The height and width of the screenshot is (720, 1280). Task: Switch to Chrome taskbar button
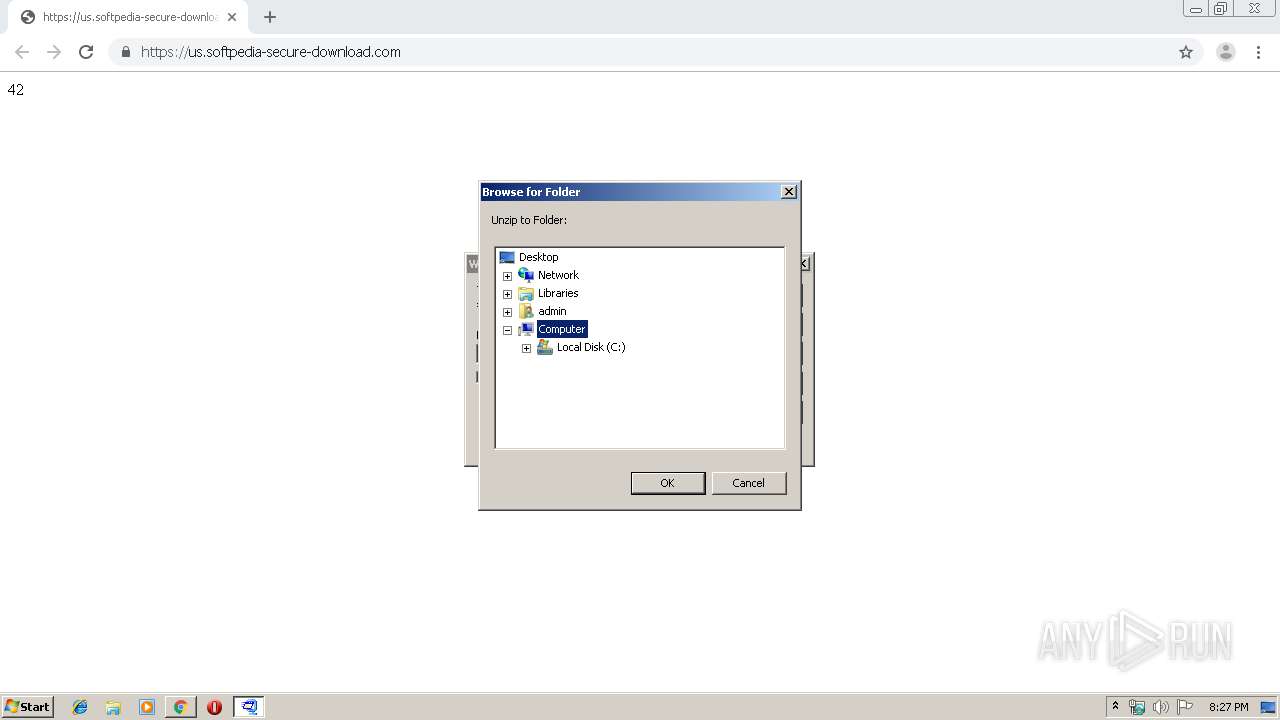(x=180, y=707)
